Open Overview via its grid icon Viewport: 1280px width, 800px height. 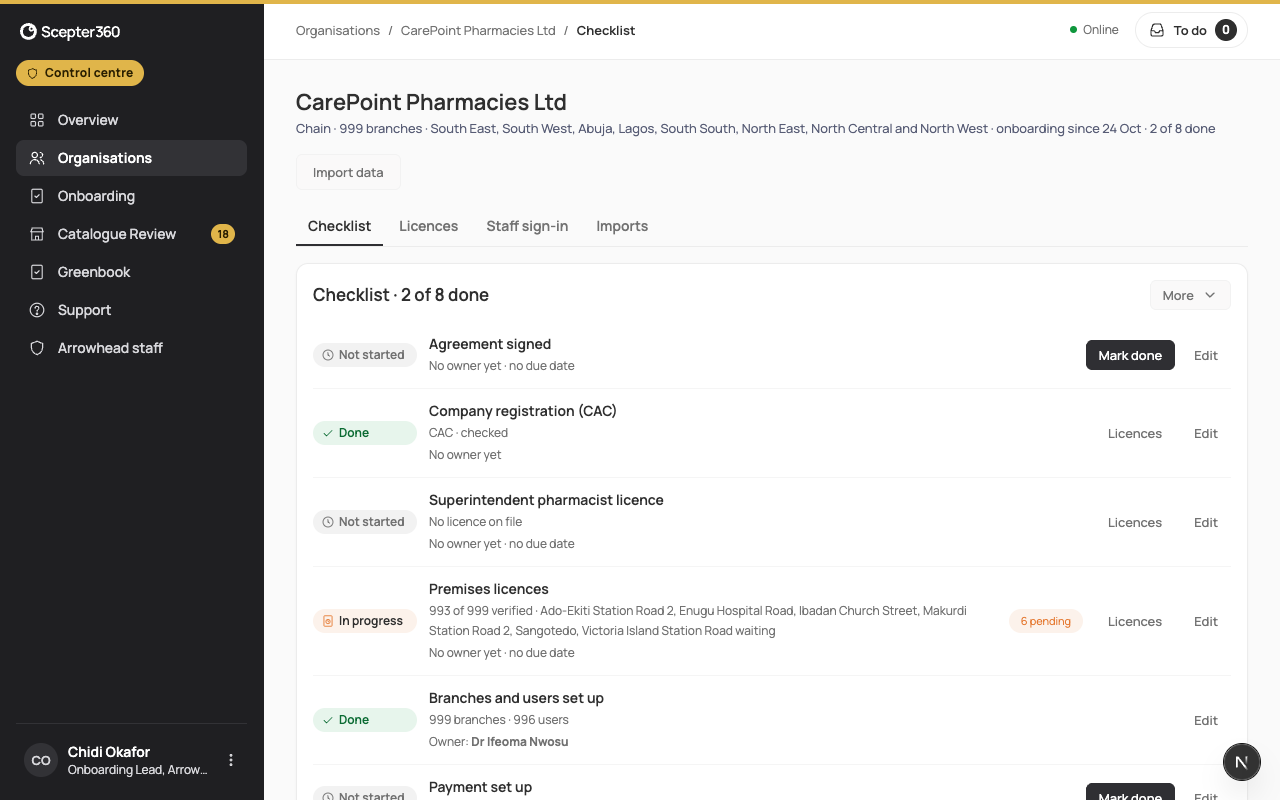[37, 120]
